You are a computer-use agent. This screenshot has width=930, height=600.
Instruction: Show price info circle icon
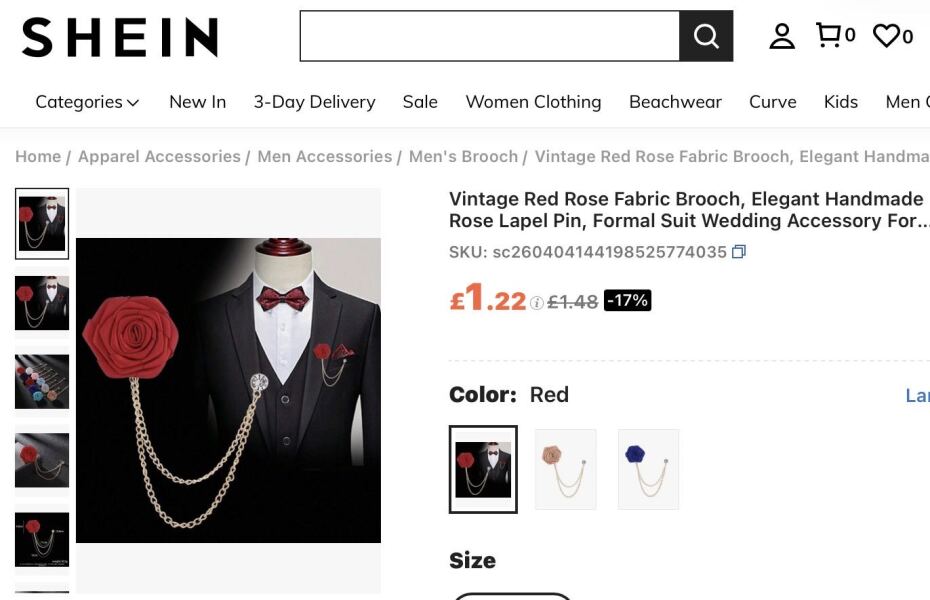point(537,303)
